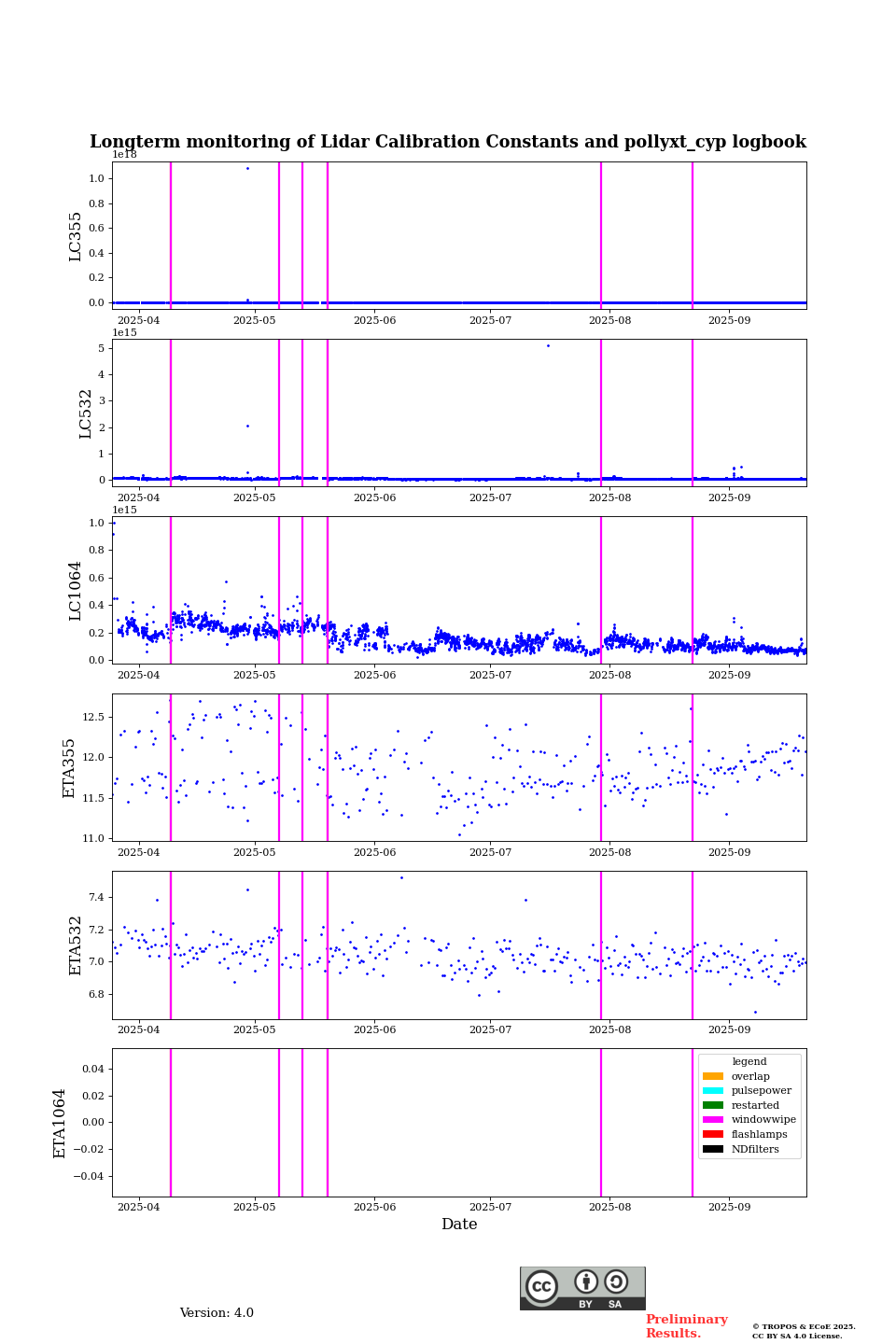Click the LC1064 y-axis label

(76, 591)
